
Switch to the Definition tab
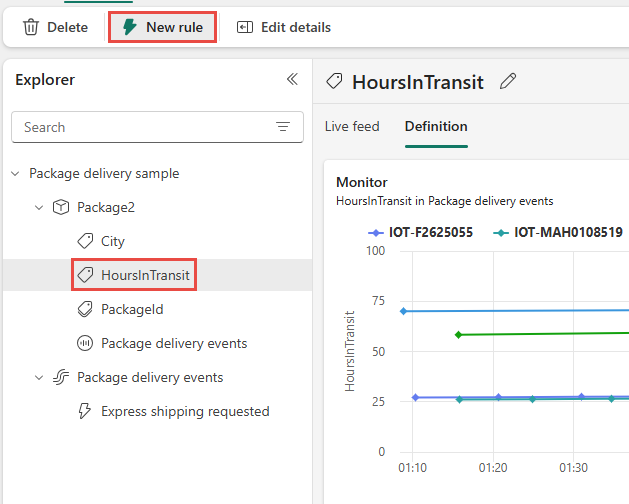tap(436, 126)
